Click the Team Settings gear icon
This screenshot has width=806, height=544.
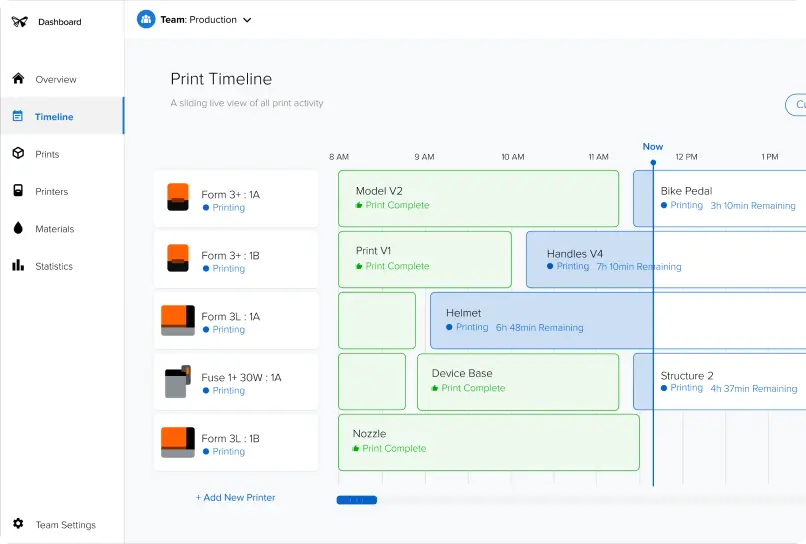pyautogui.click(x=18, y=524)
